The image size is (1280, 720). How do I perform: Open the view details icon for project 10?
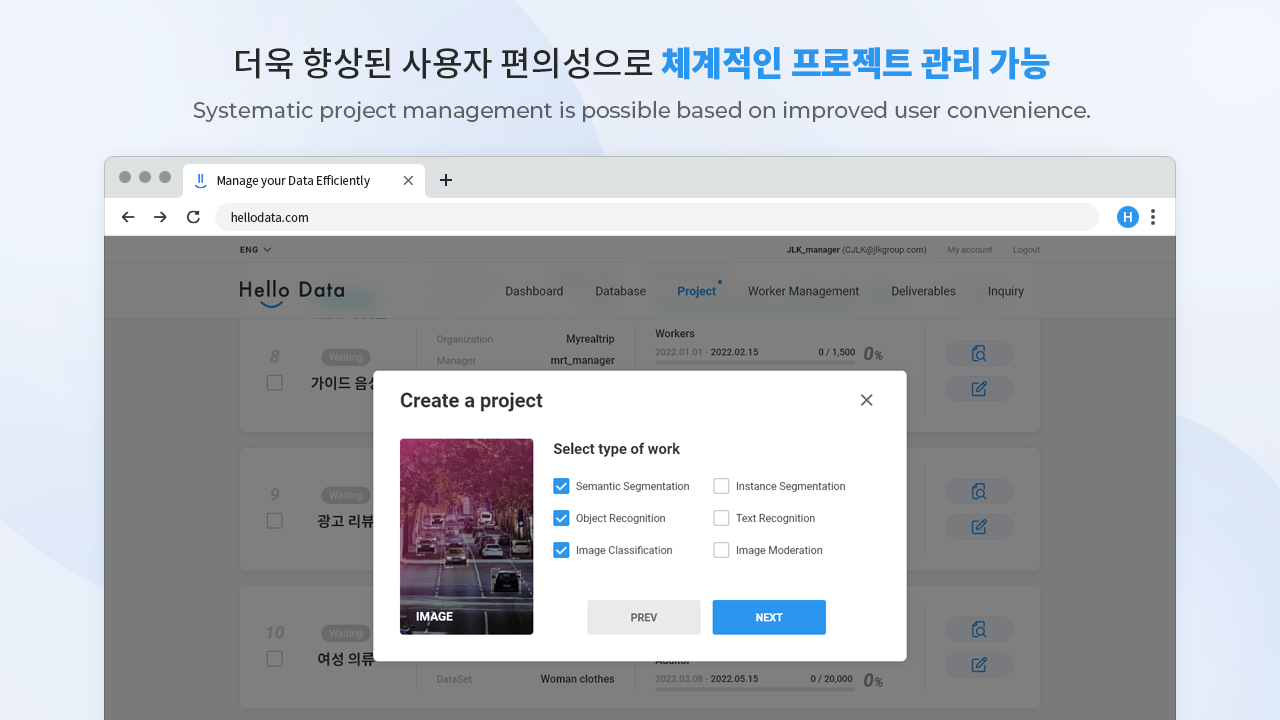(x=979, y=630)
